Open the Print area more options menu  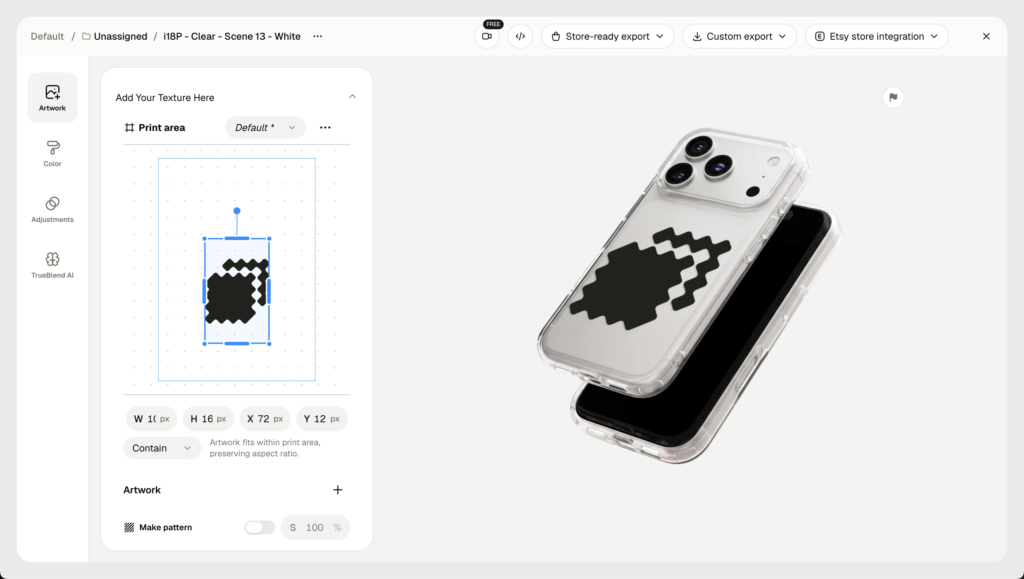(x=325, y=127)
